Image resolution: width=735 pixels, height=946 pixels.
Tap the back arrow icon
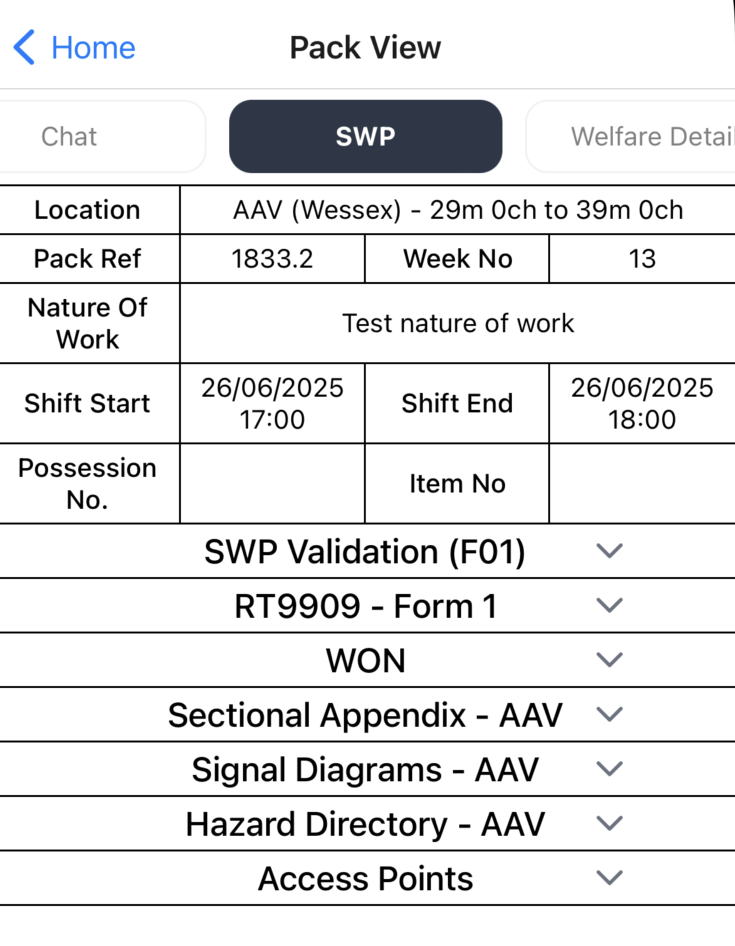pos(24,47)
